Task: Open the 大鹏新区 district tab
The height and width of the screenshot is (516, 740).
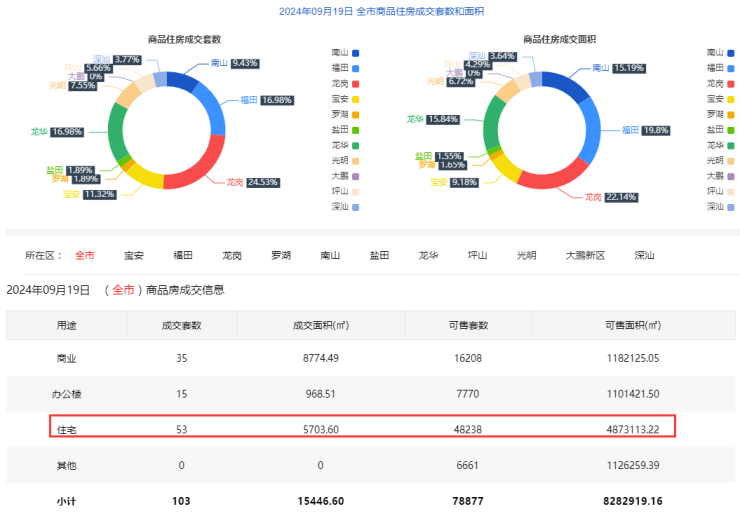Action: tap(585, 255)
